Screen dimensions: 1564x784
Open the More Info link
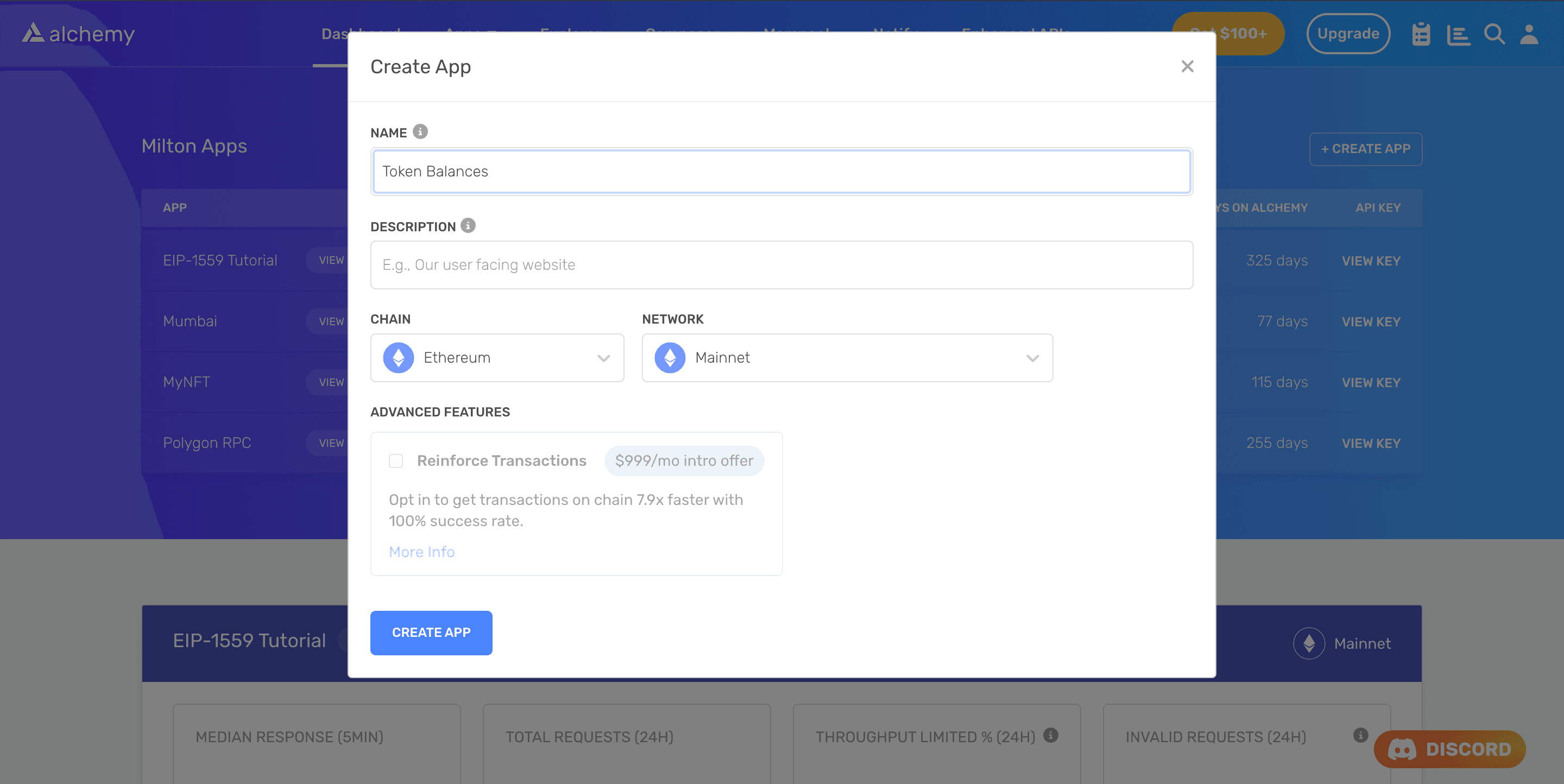(x=421, y=552)
